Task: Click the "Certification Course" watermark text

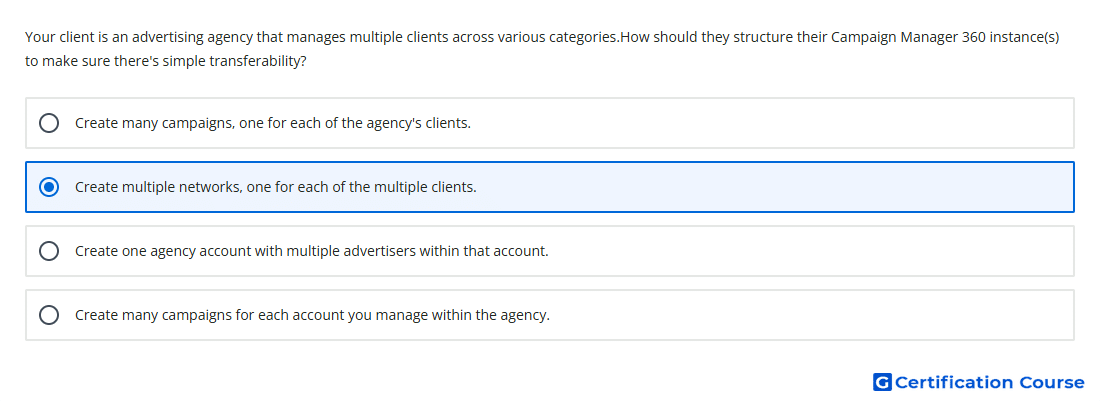Action: pos(990,382)
